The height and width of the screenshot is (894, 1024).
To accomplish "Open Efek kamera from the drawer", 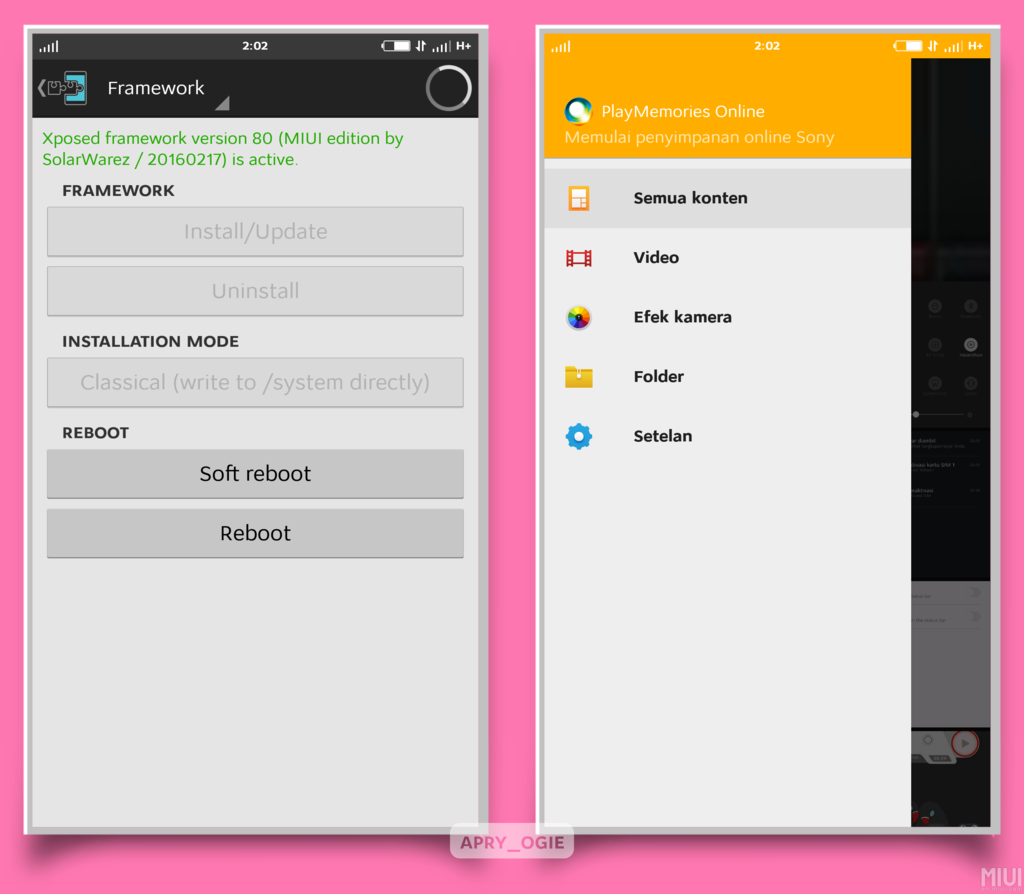I will 682,317.
